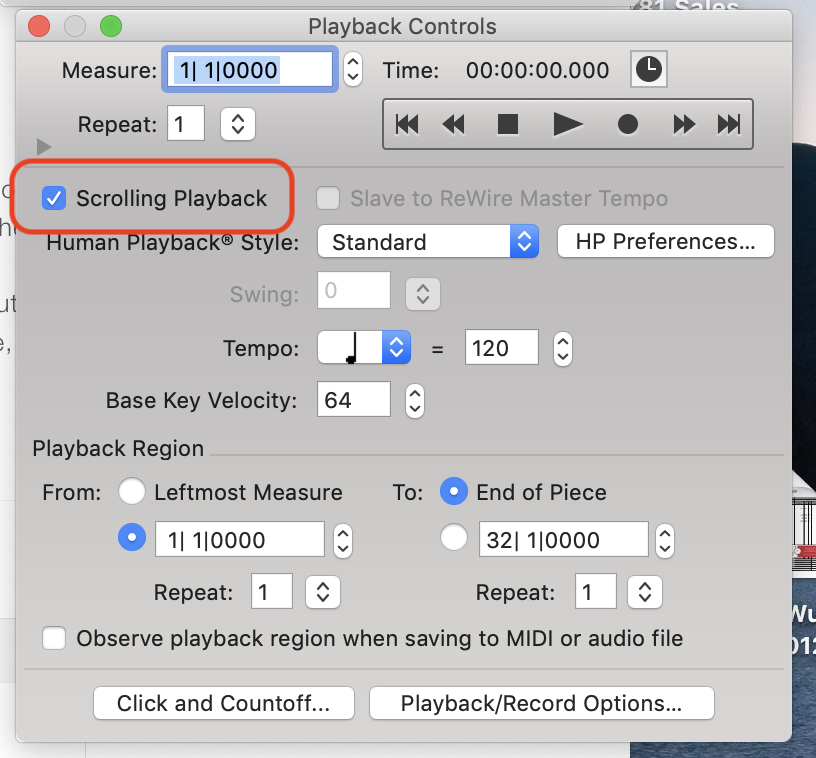Skip to the end with the forward-to-end icon
This screenshot has width=816, height=758.
click(x=729, y=124)
